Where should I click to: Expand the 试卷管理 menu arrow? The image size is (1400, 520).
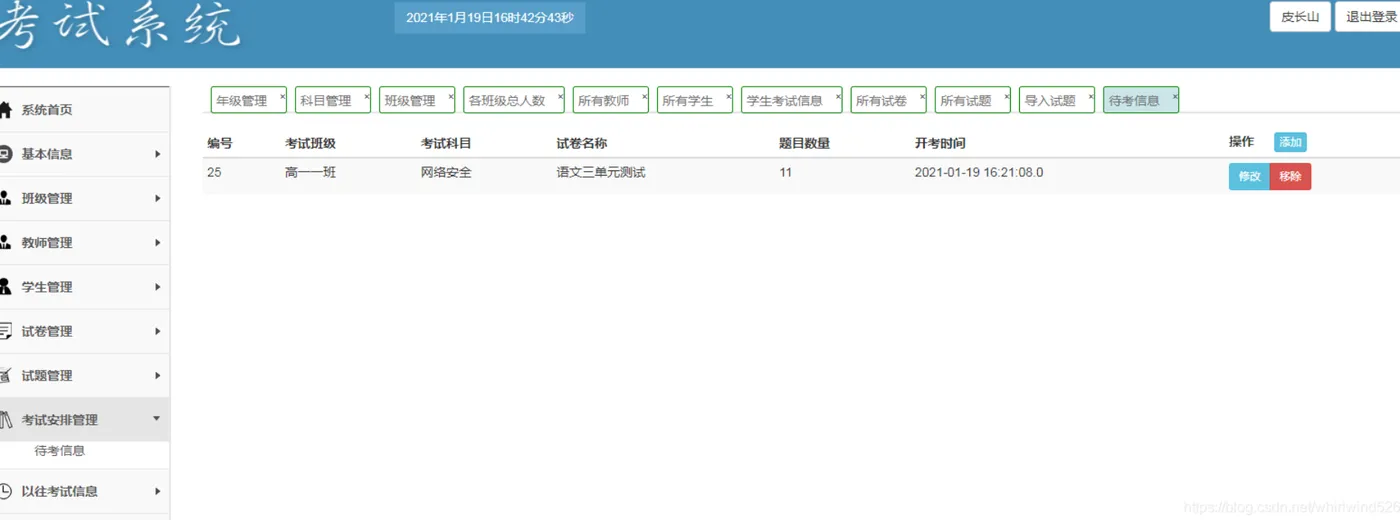[158, 331]
